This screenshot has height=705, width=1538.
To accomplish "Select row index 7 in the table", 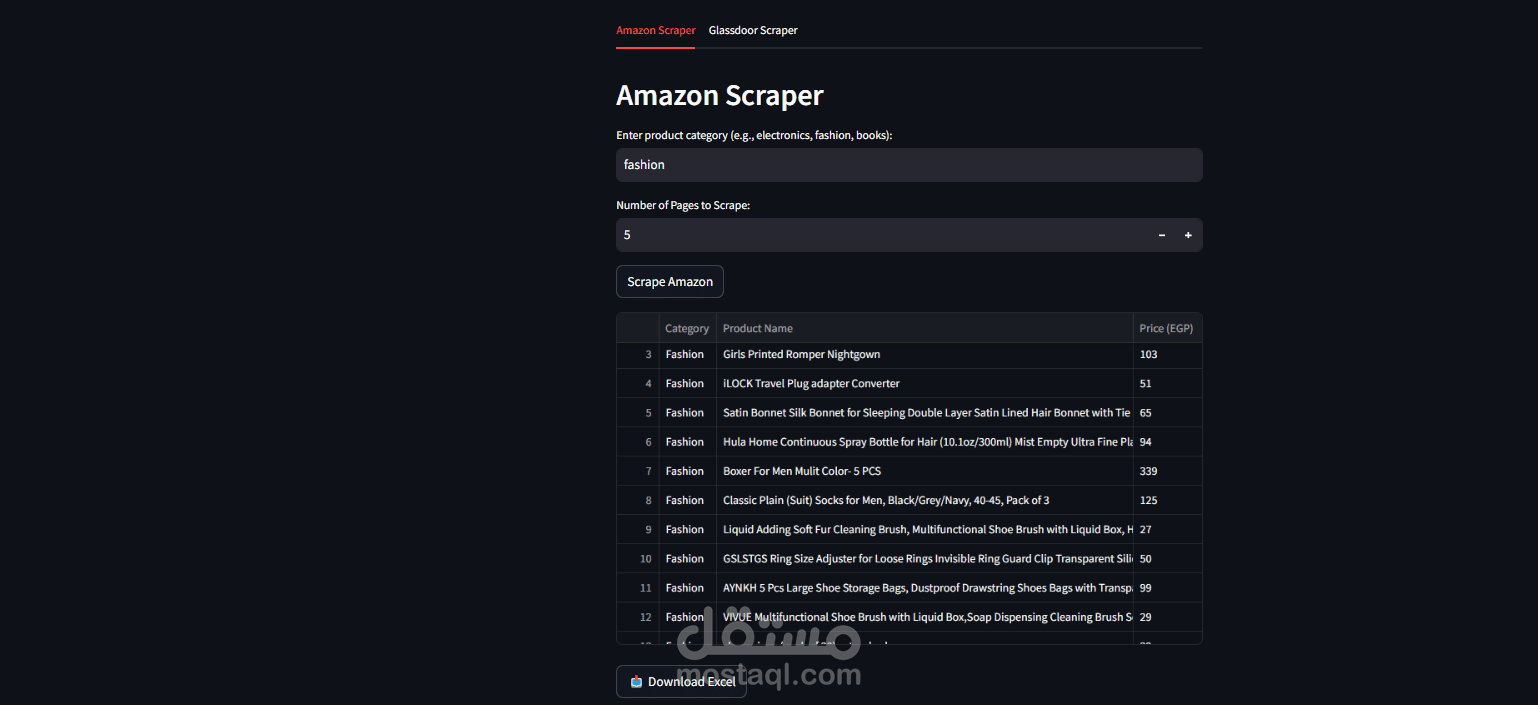I will click(638, 471).
